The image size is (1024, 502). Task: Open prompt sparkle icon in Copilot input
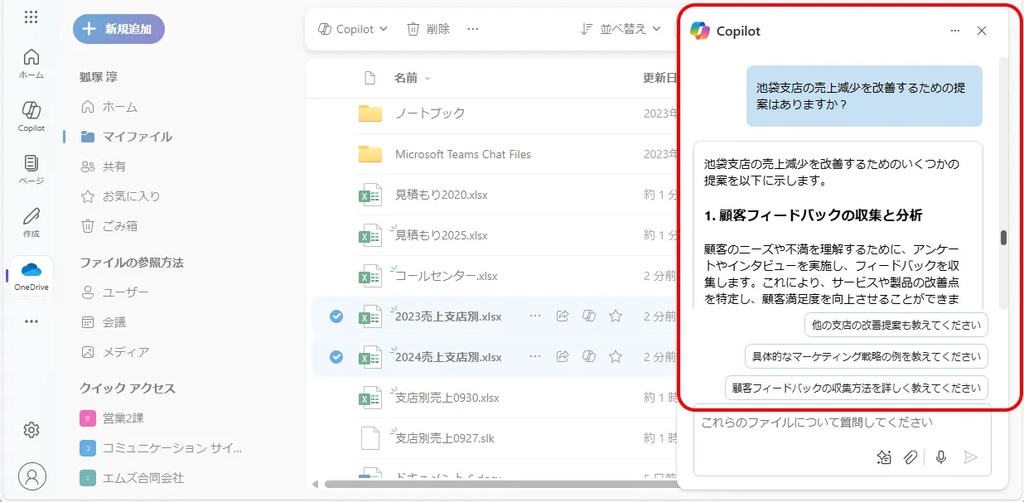884,457
